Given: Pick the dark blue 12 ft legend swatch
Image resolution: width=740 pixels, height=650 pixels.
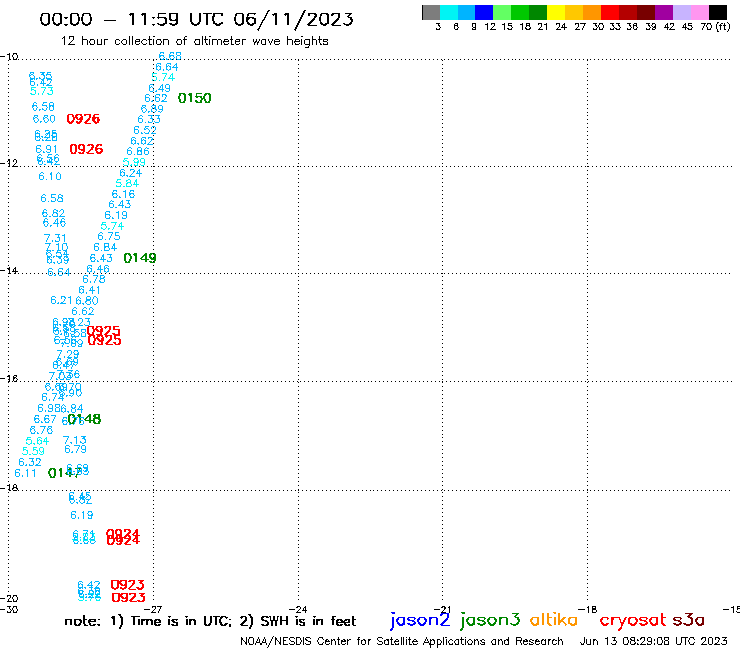Looking at the screenshot, I should (x=484, y=12).
